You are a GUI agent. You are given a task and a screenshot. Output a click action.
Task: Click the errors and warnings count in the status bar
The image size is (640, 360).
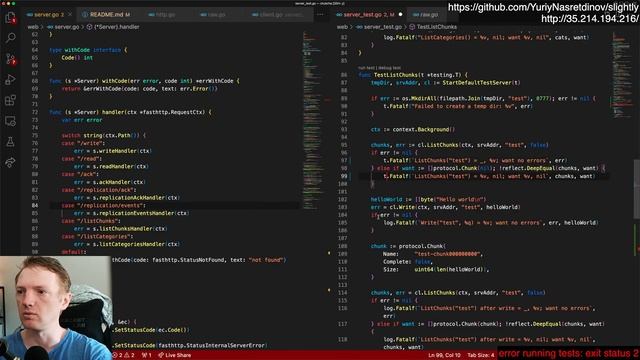tap(123, 355)
